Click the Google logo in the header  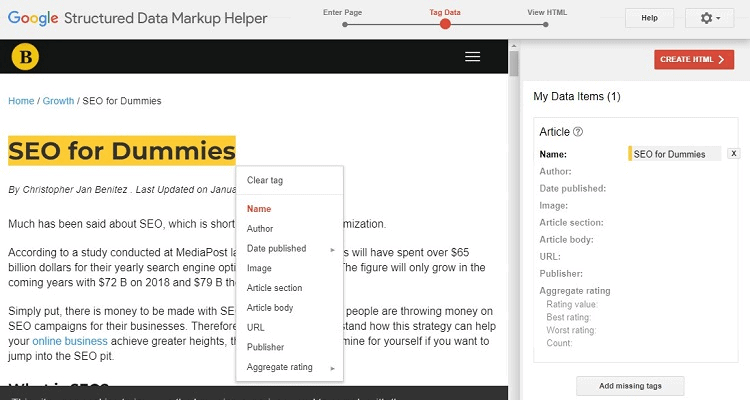click(33, 18)
